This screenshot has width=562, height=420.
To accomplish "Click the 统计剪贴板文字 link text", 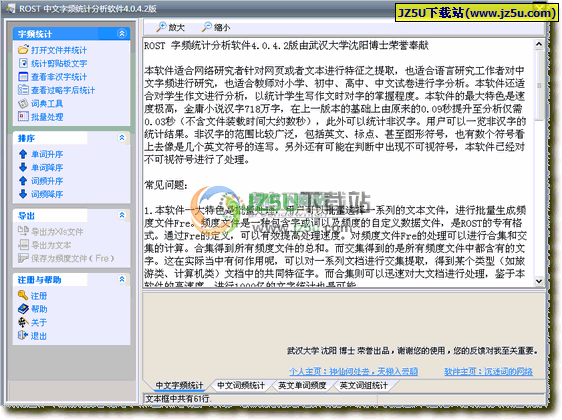I will [x=59, y=63].
